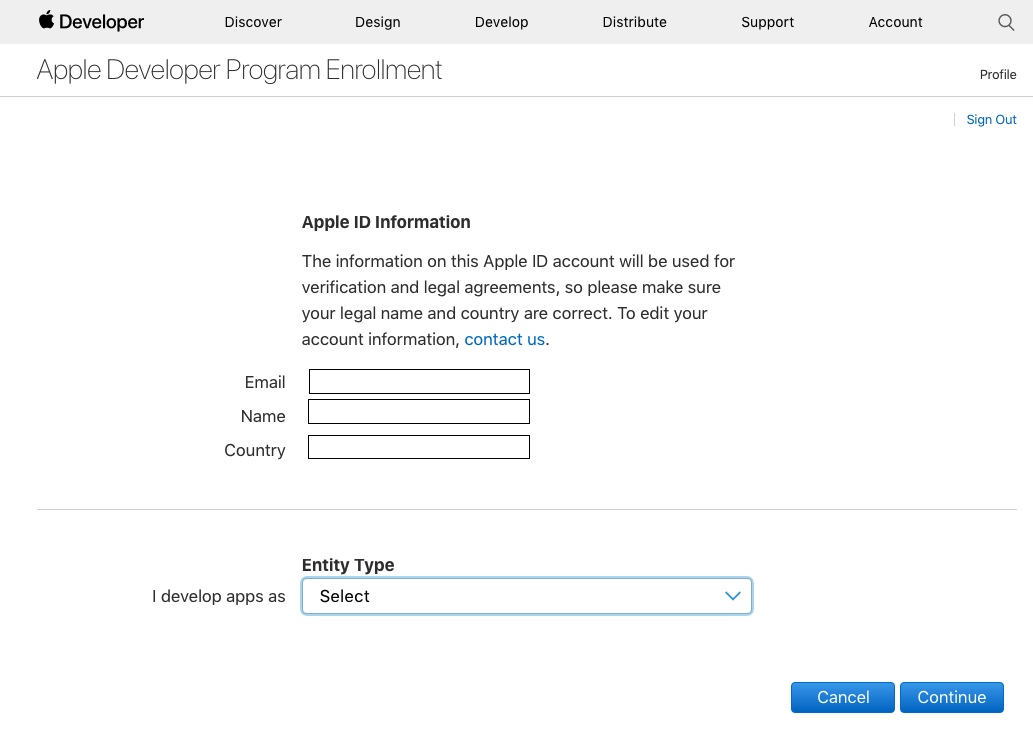Image resolution: width=1033 pixels, height=734 pixels.
Task: Click the 'Apple ID Information' heading
Action: 386,222
